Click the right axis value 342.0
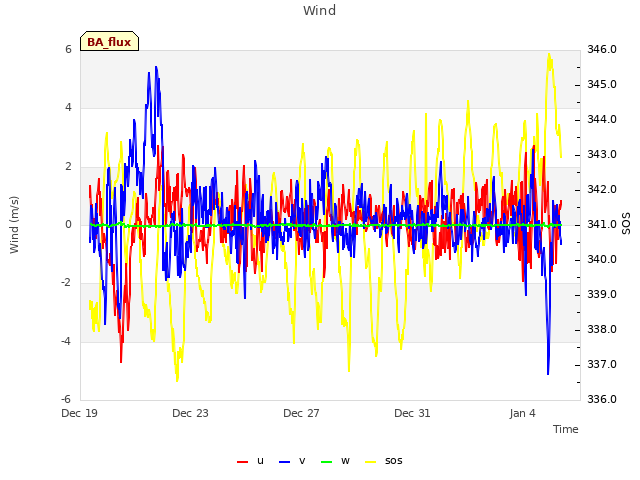This screenshot has width=640, height=480. click(602, 189)
